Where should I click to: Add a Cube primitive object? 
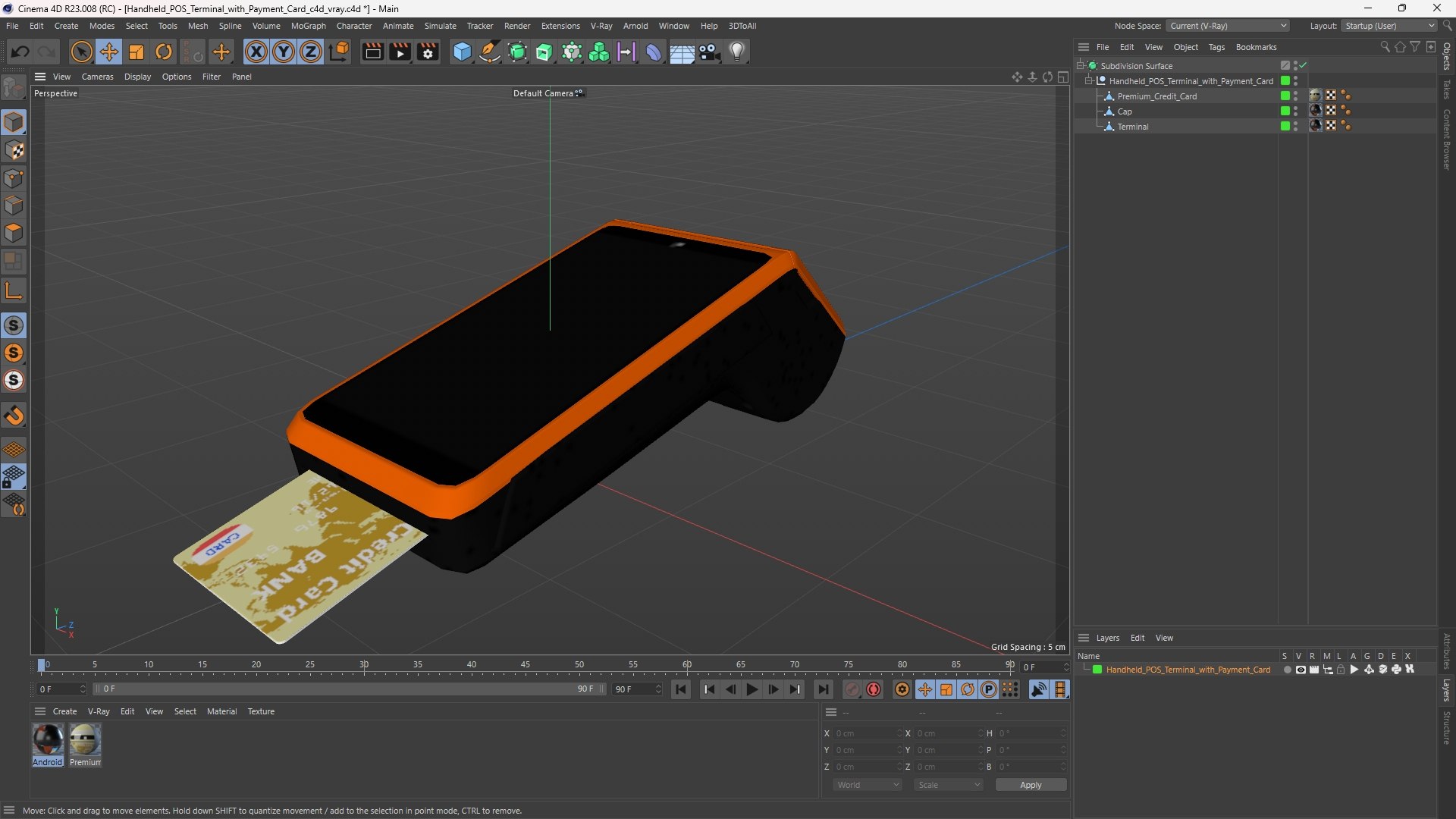pos(462,52)
